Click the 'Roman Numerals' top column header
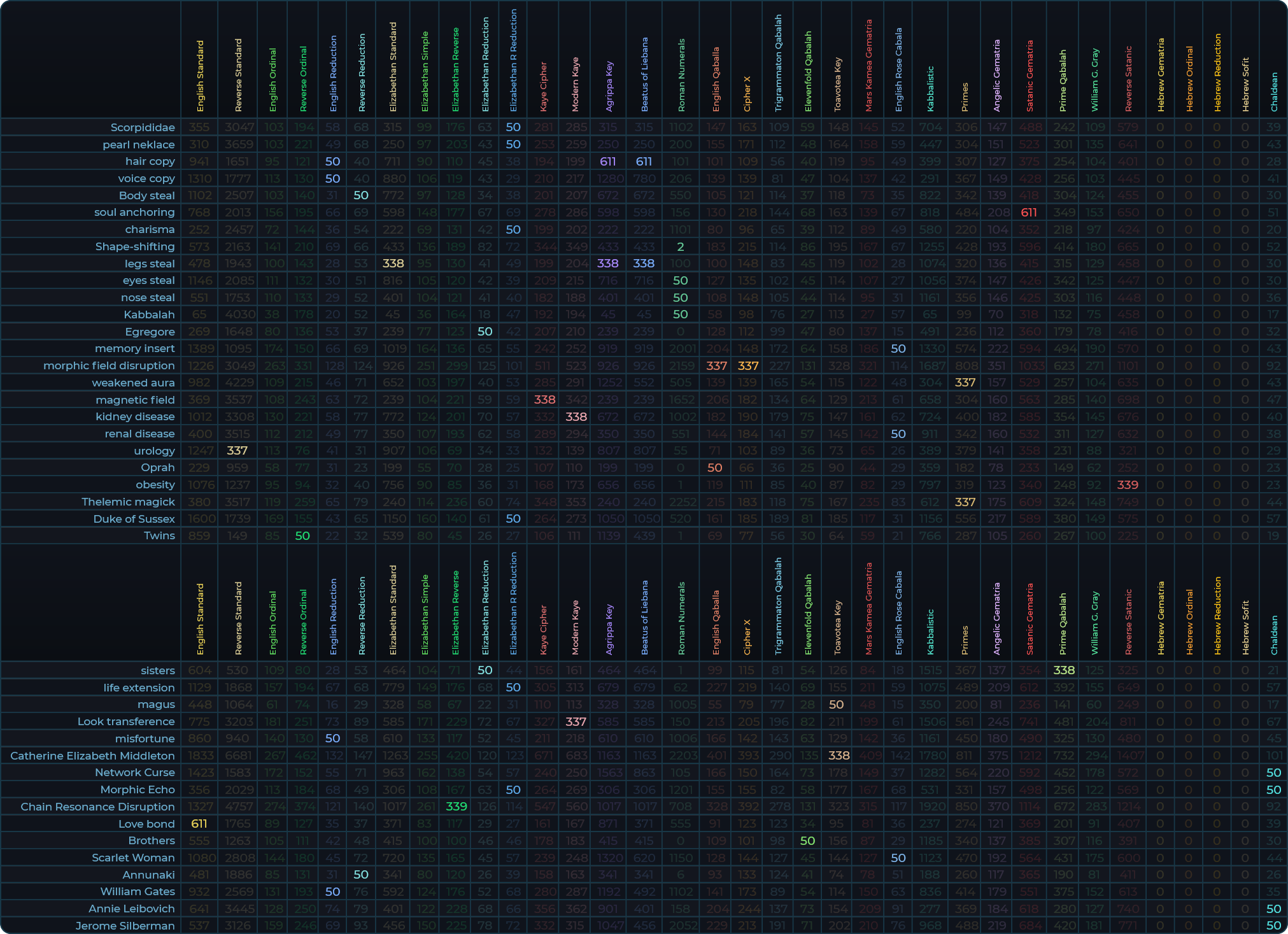 pos(681,76)
